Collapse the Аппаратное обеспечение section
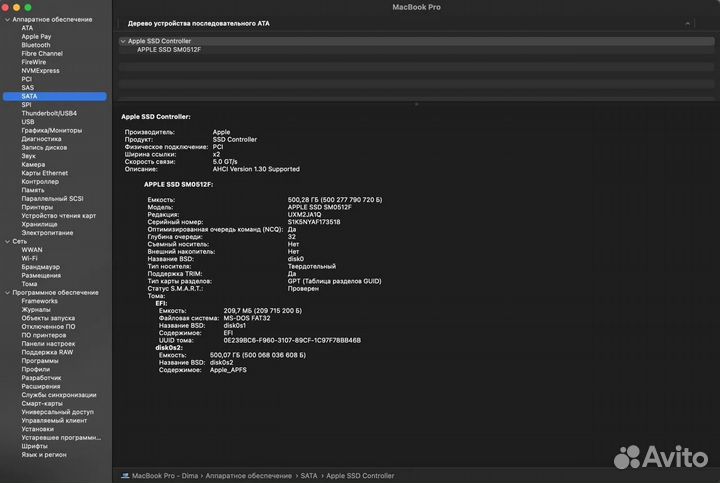The height and width of the screenshot is (483, 720). [7, 20]
